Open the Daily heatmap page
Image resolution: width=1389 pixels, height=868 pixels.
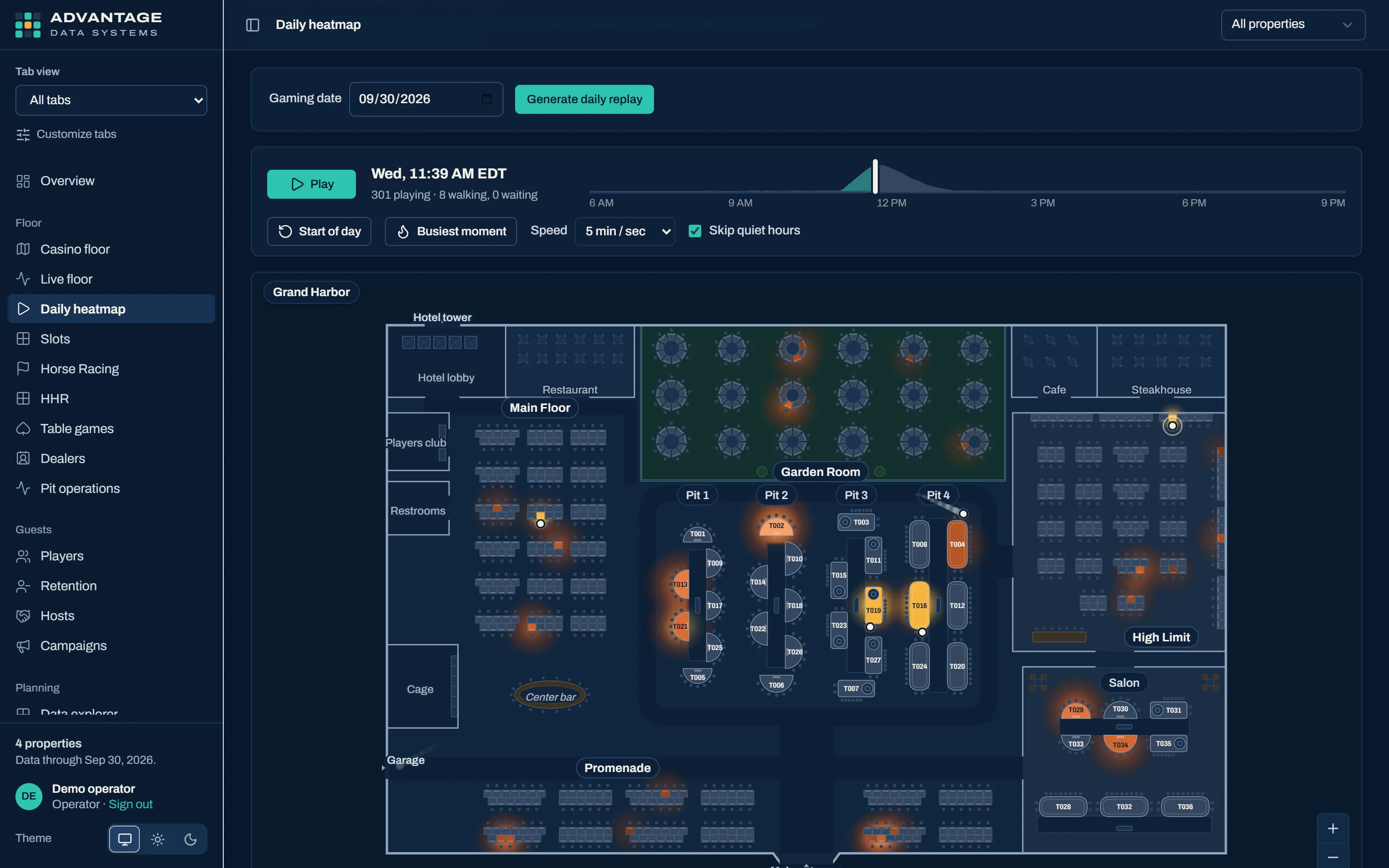click(x=111, y=309)
